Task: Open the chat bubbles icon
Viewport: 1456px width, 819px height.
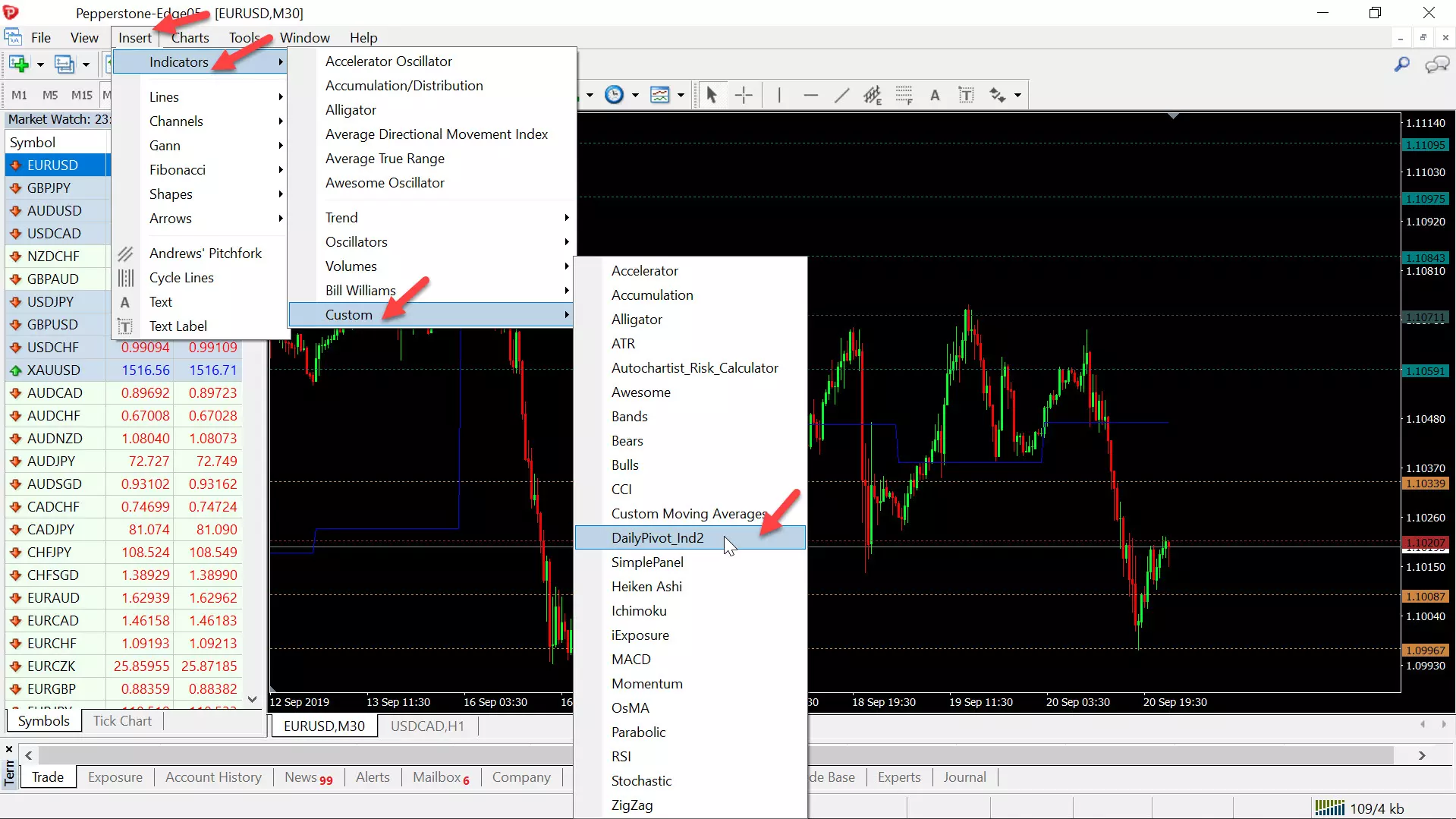Action: [1437, 65]
